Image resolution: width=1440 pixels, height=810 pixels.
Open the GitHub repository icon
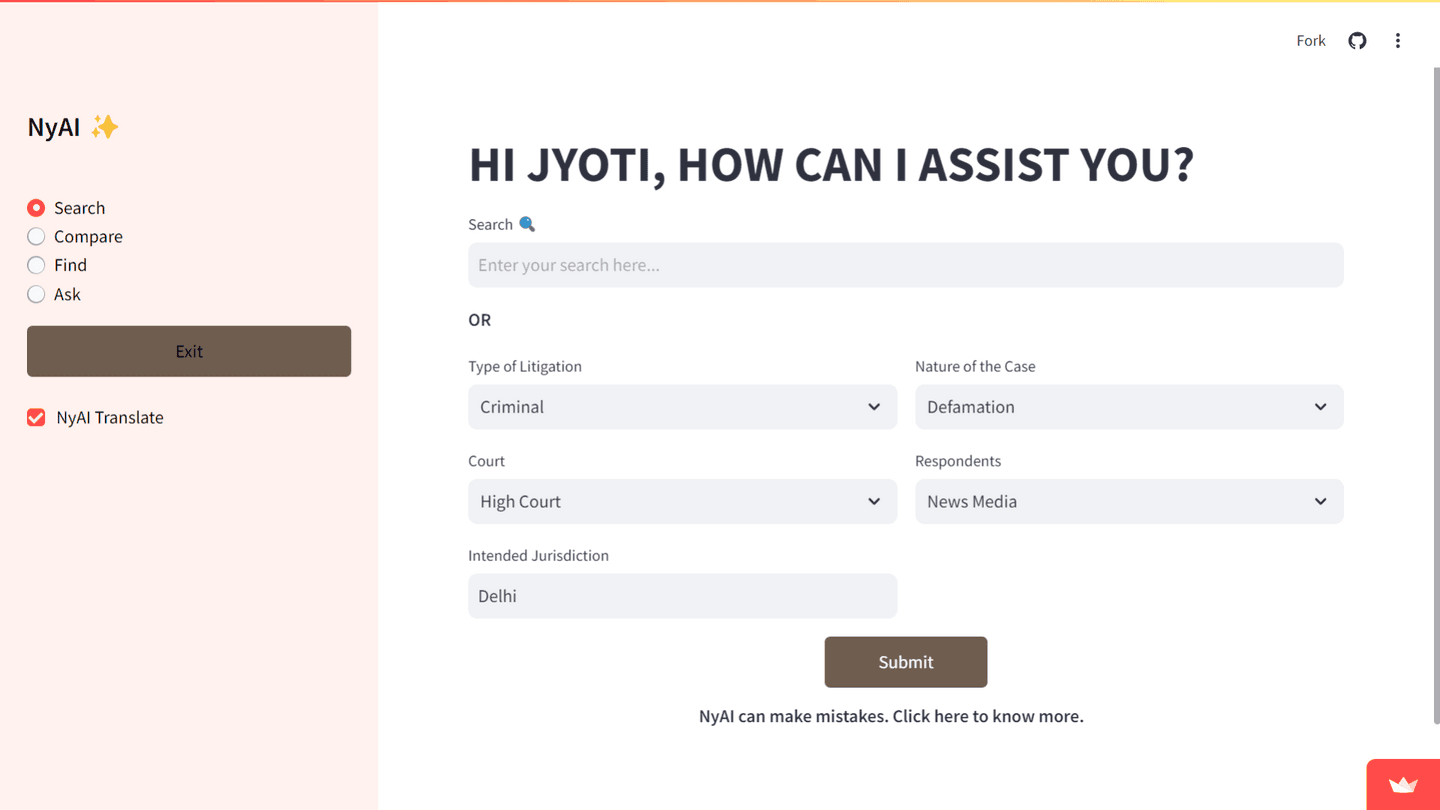[x=1357, y=41]
